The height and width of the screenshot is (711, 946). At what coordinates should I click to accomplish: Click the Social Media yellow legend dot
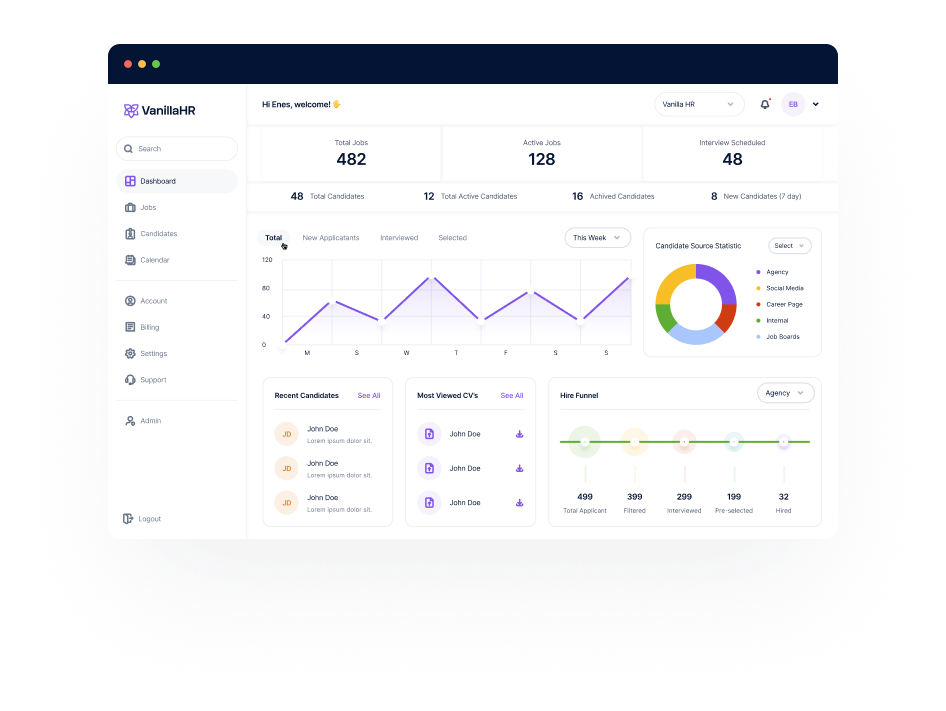(758, 289)
